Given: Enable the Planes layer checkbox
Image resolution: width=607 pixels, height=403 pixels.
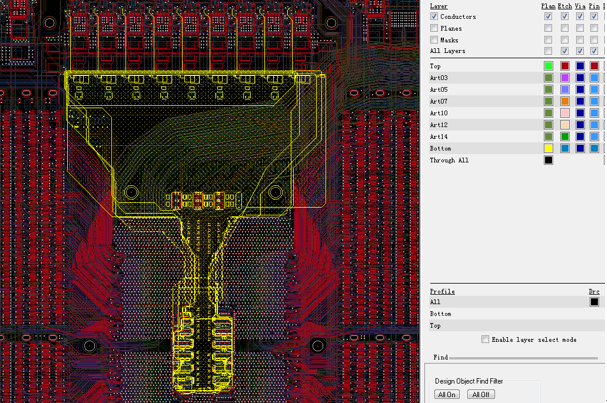Looking at the screenshot, I should (434, 29).
